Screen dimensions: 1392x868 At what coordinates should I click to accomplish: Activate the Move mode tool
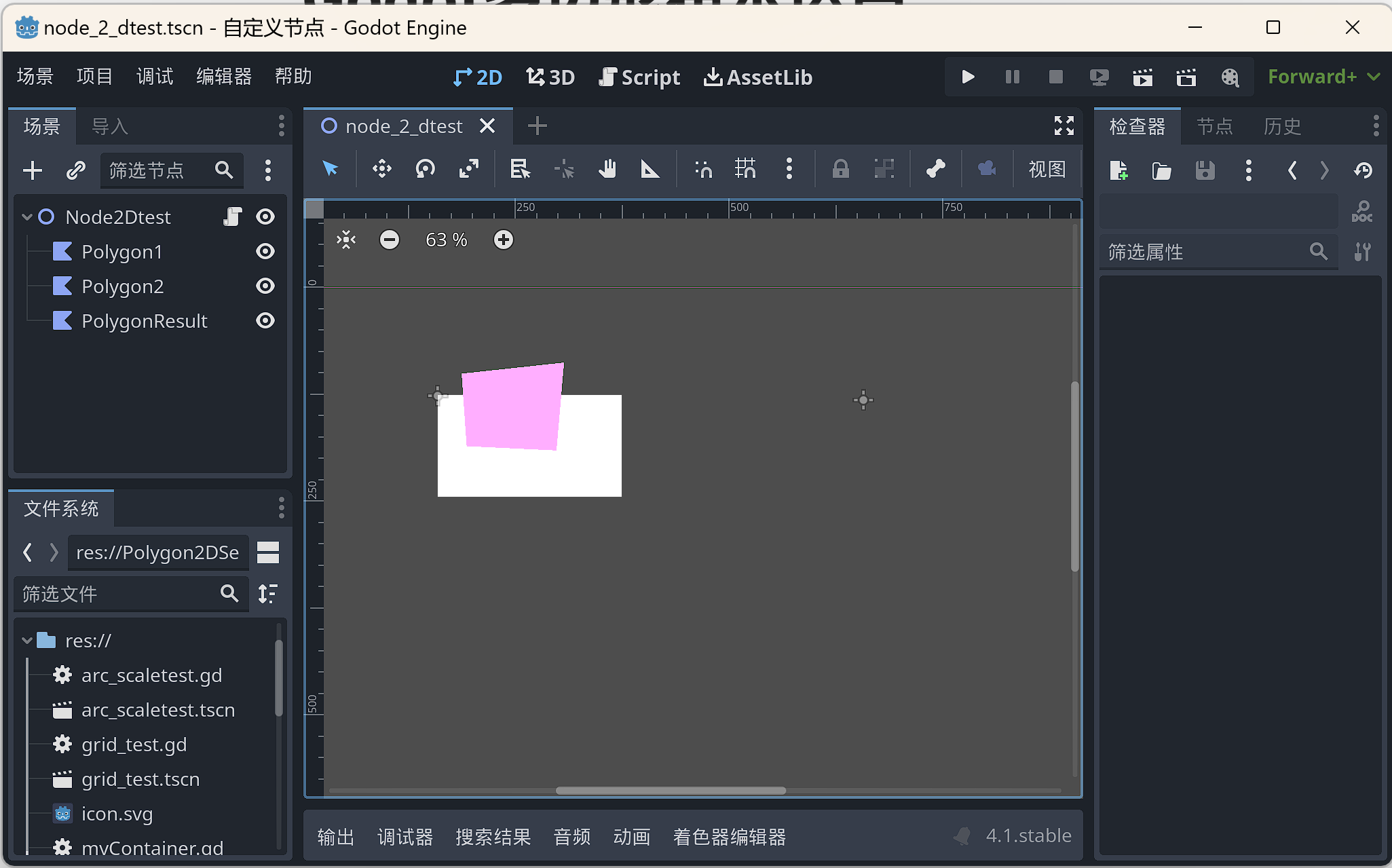tap(382, 169)
